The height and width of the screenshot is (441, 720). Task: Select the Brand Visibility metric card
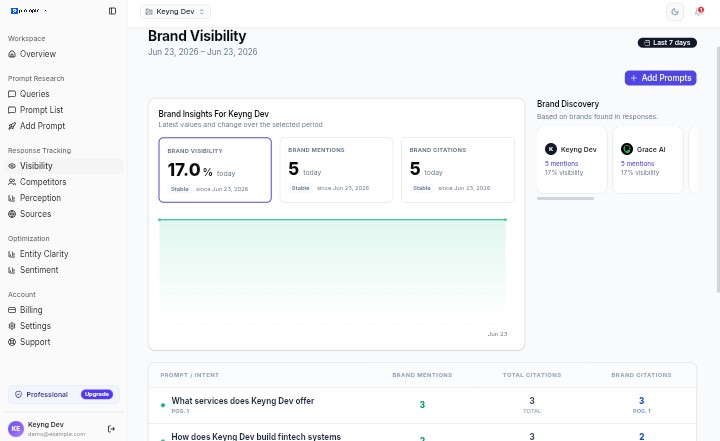(215, 170)
